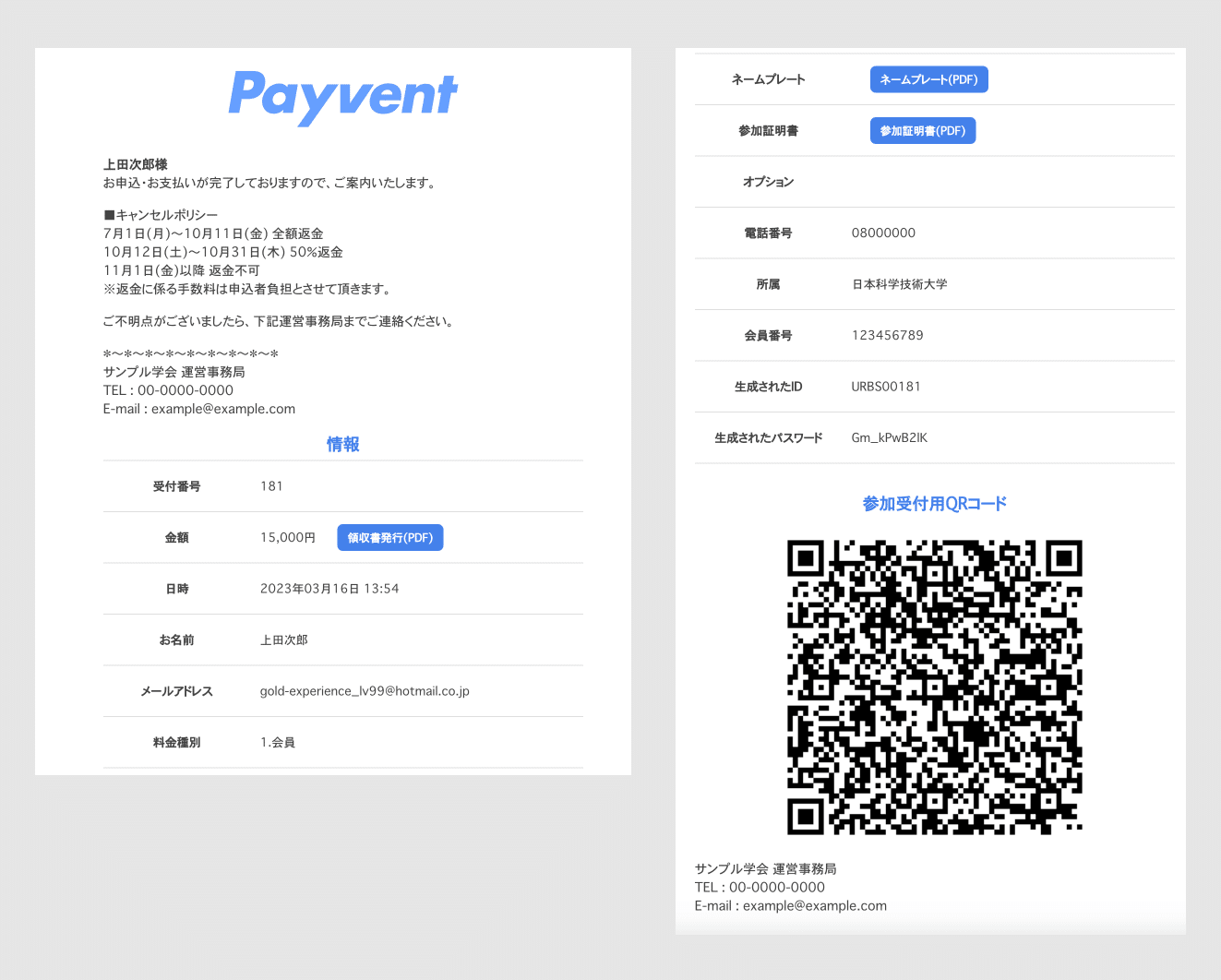Click the ご不明点がございましたら sentence

[x=279, y=321]
